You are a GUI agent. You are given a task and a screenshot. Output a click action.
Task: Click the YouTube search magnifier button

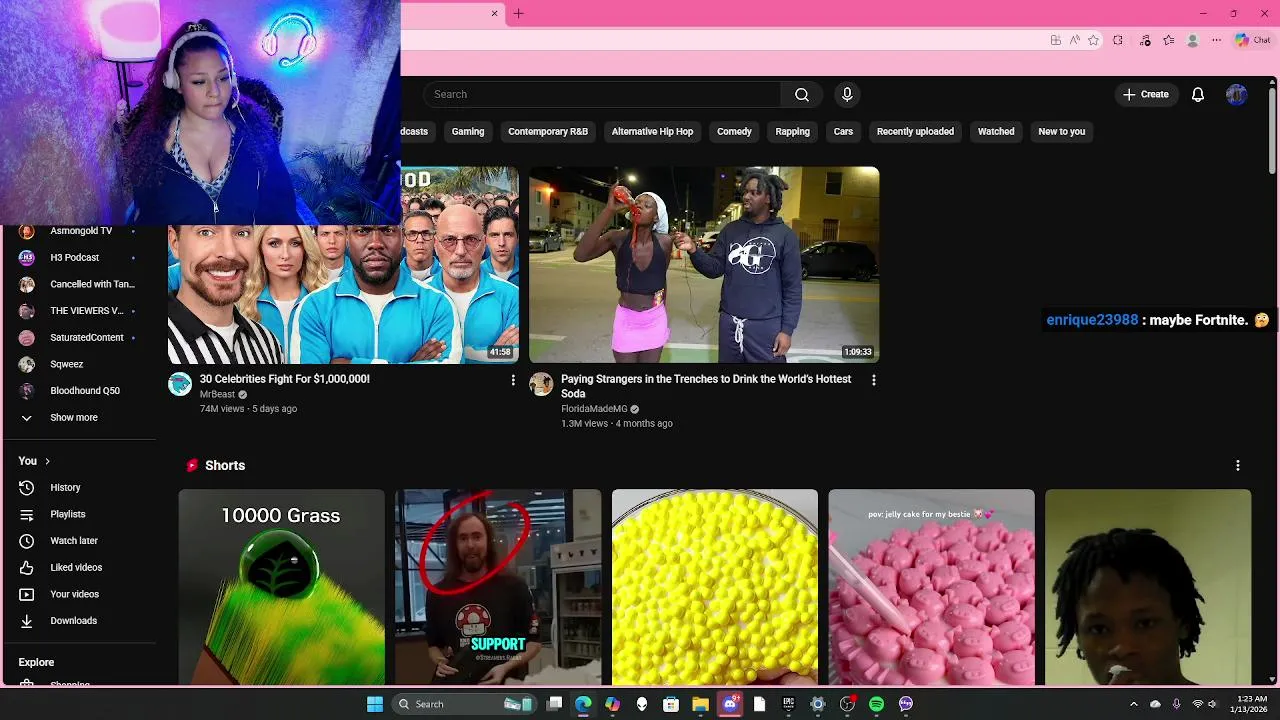[802, 94]
